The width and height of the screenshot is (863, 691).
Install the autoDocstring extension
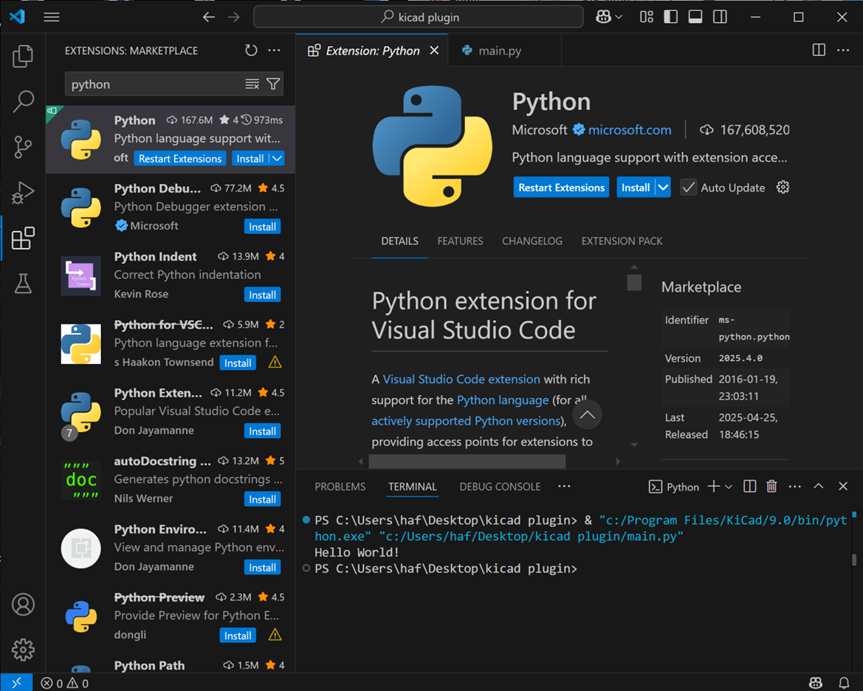coord(262,499)
